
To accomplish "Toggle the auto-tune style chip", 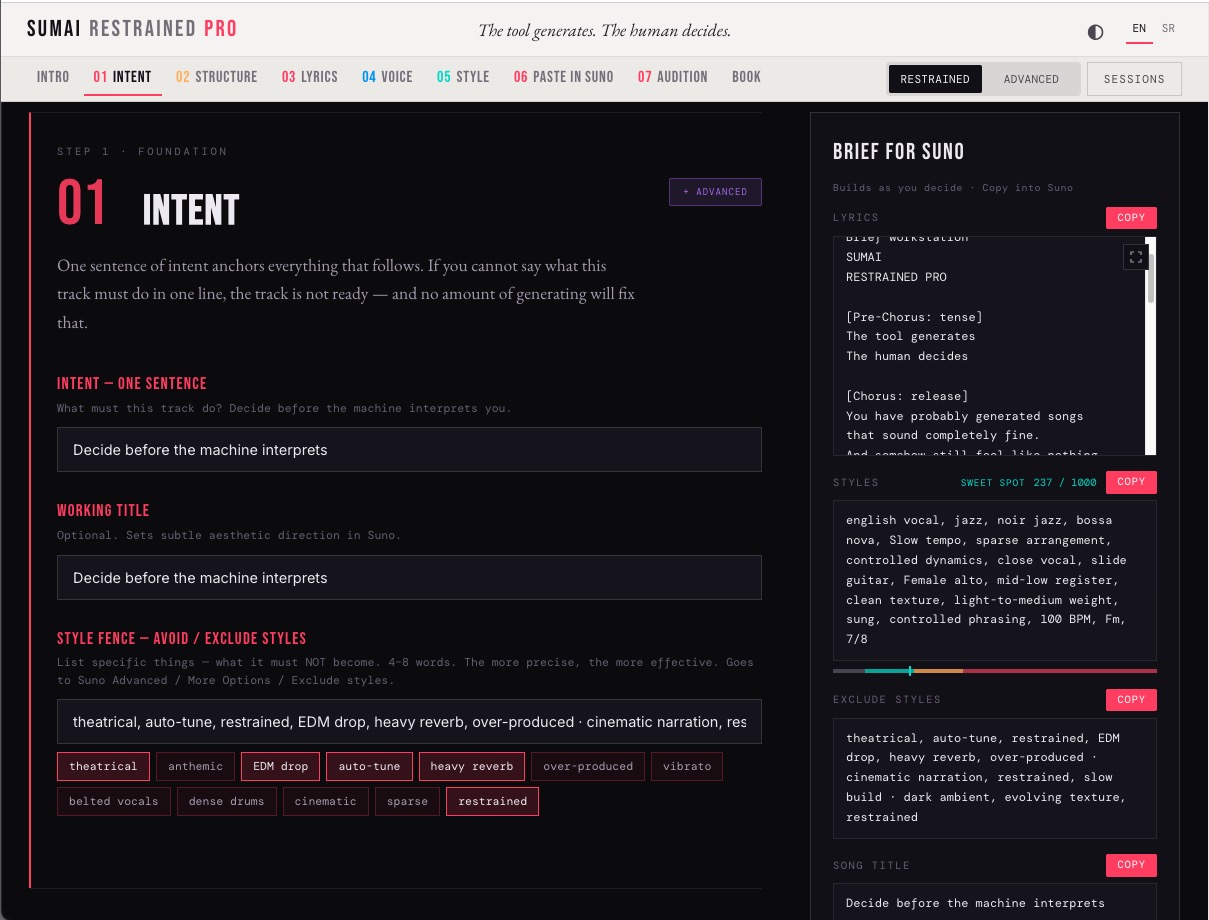I will pos(369,767).
